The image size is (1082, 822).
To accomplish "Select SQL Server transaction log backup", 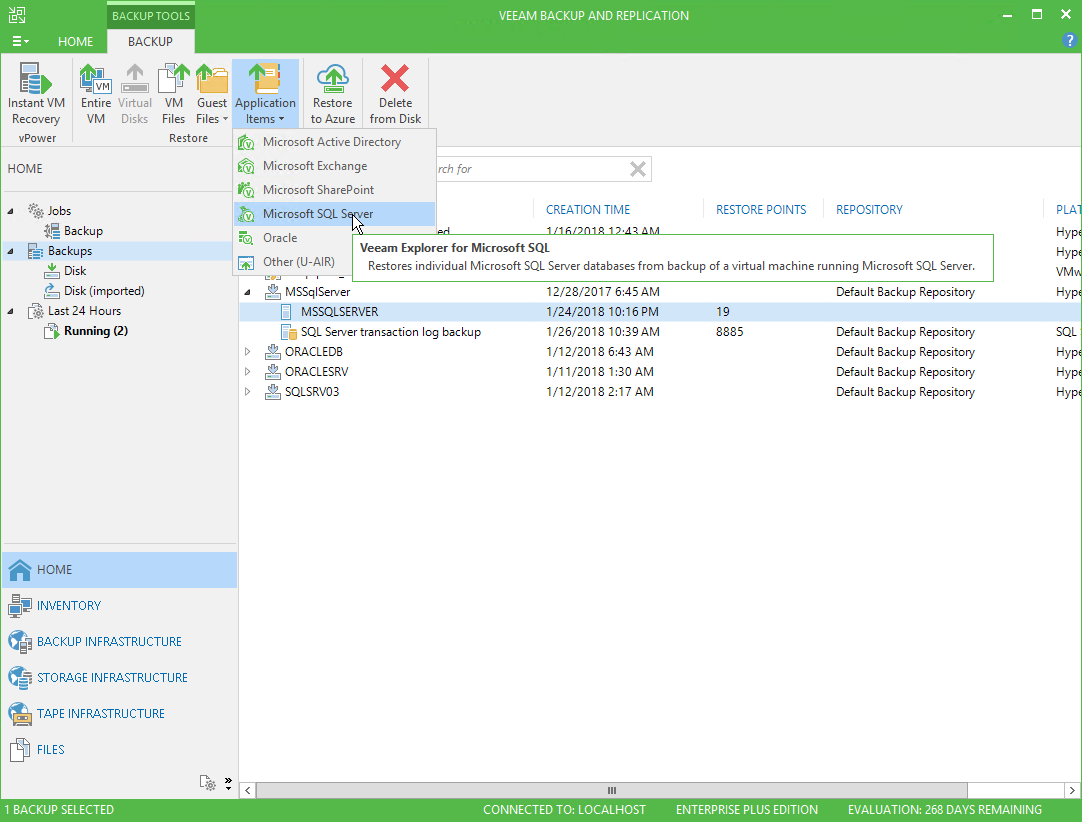I will pyautogui.click(x=391, y=332).
